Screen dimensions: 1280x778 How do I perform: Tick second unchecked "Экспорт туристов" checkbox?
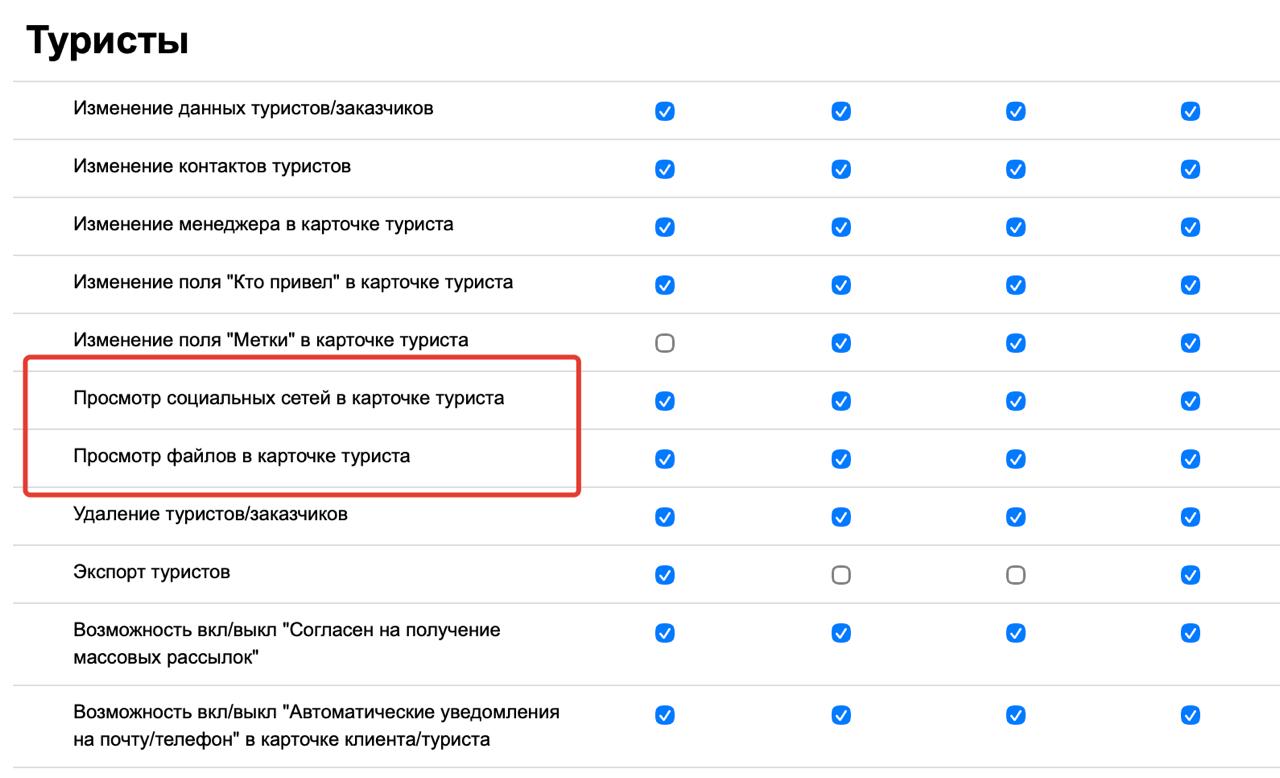(1016, 575)
